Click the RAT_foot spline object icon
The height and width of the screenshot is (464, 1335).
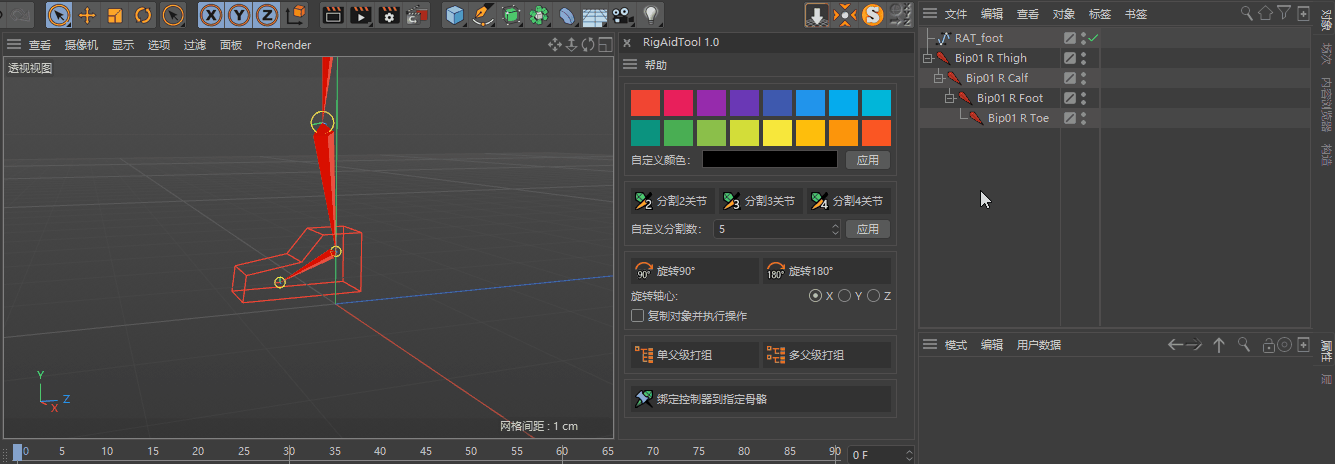pos(943,38)
